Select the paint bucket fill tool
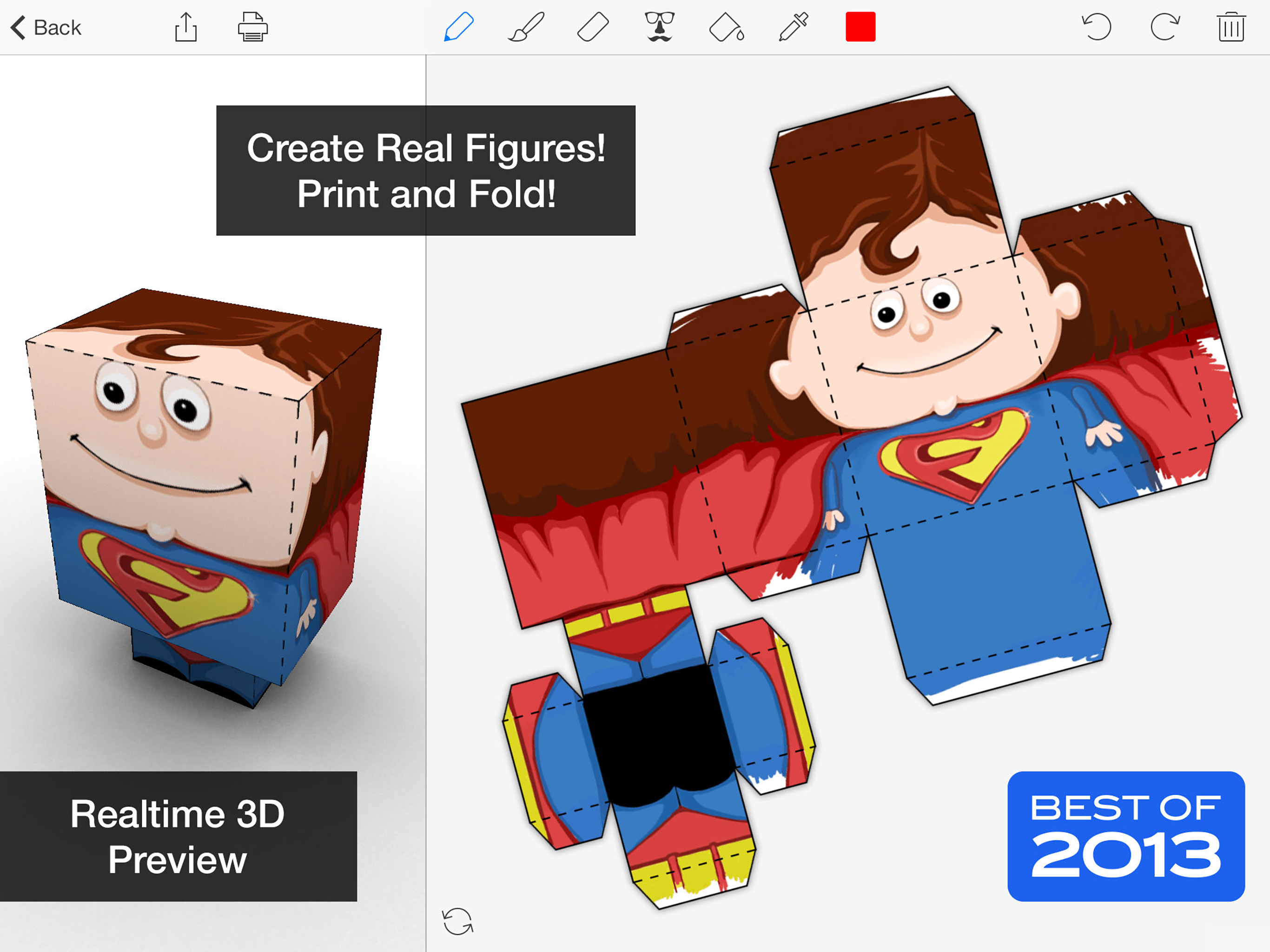This screenshot has width=1270, height=952. point(726,27)
